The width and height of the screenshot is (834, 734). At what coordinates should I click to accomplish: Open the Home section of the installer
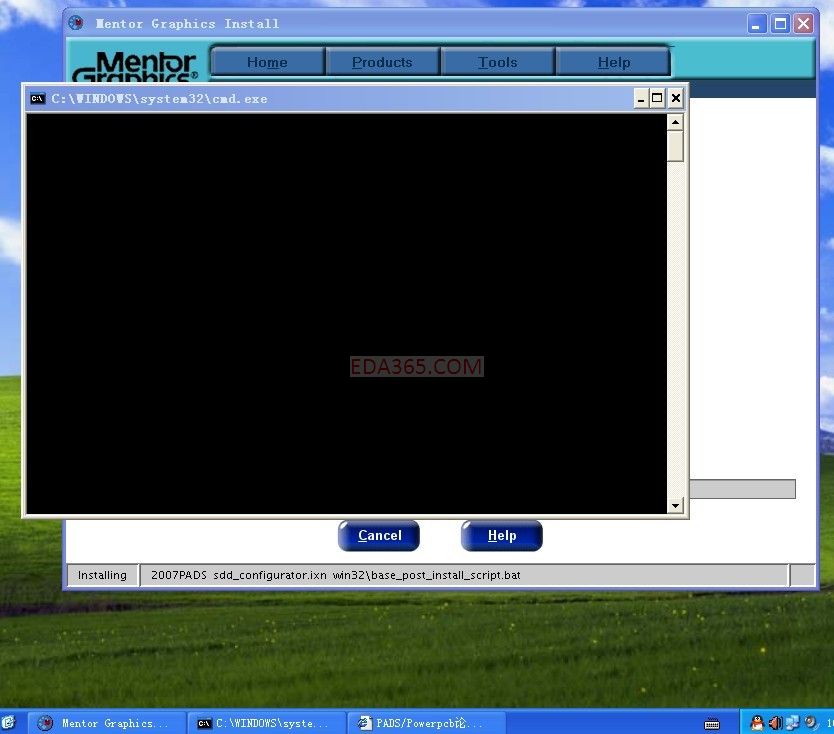pos(266,61)
